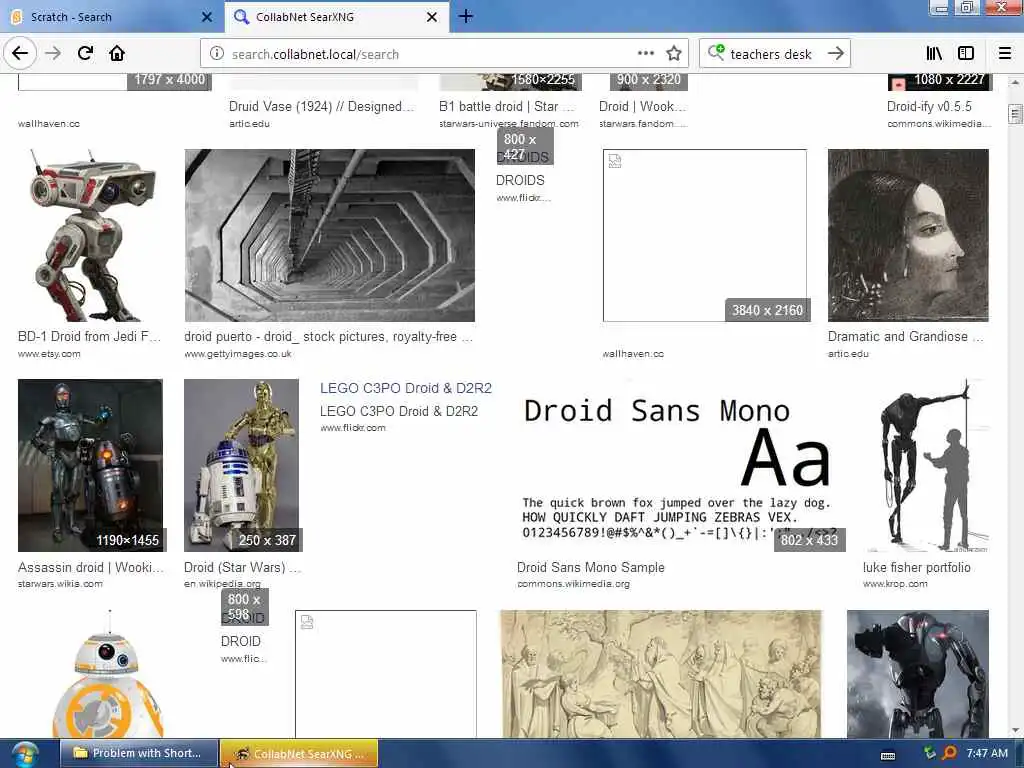Open the Droid Sans Mono sample image

point(678,466)
